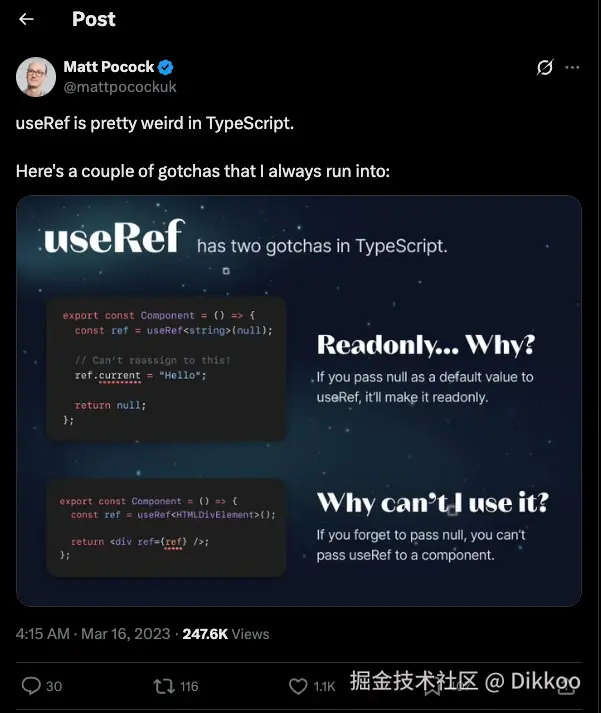The height and width of the screenshot is (713, 601).
Task: View the 247.6K Views analytics
Action: coord(225,633)
